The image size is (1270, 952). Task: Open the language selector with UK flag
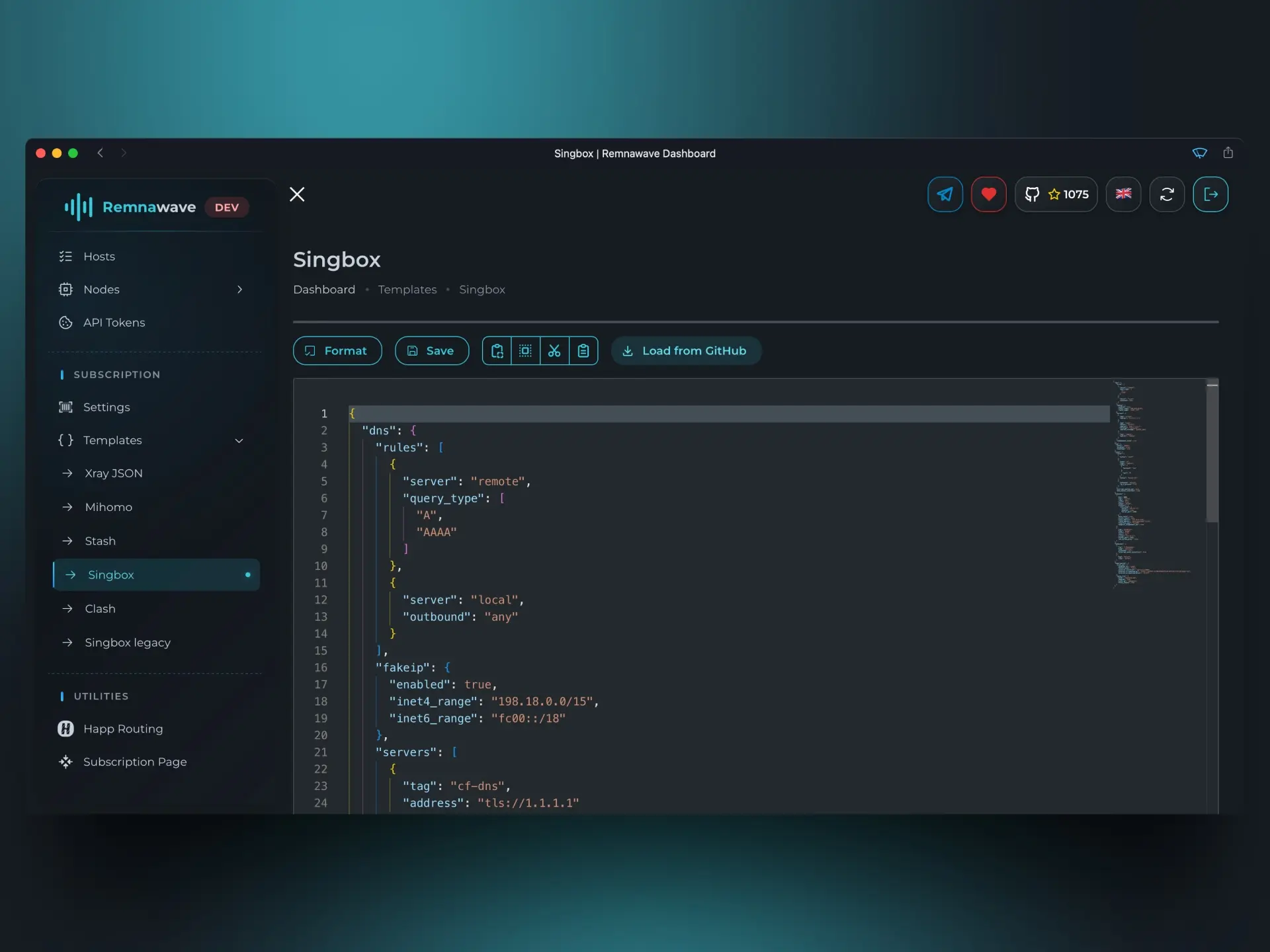(x=1123, y=194)
